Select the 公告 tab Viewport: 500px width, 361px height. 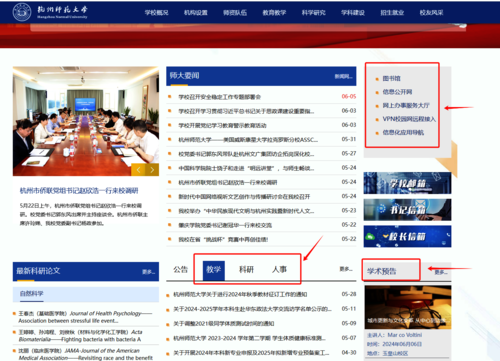181,269
